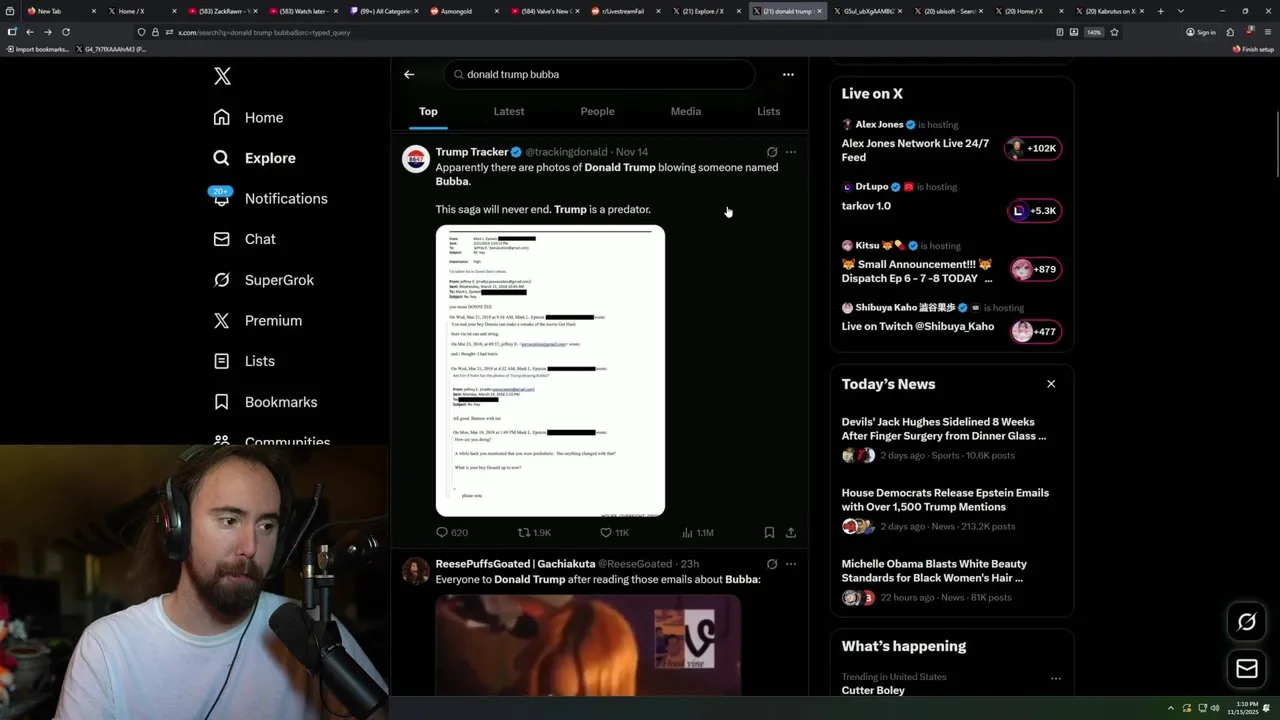Open the browser extensions icon
1280x720 pixels.
tap(1230, 32)
